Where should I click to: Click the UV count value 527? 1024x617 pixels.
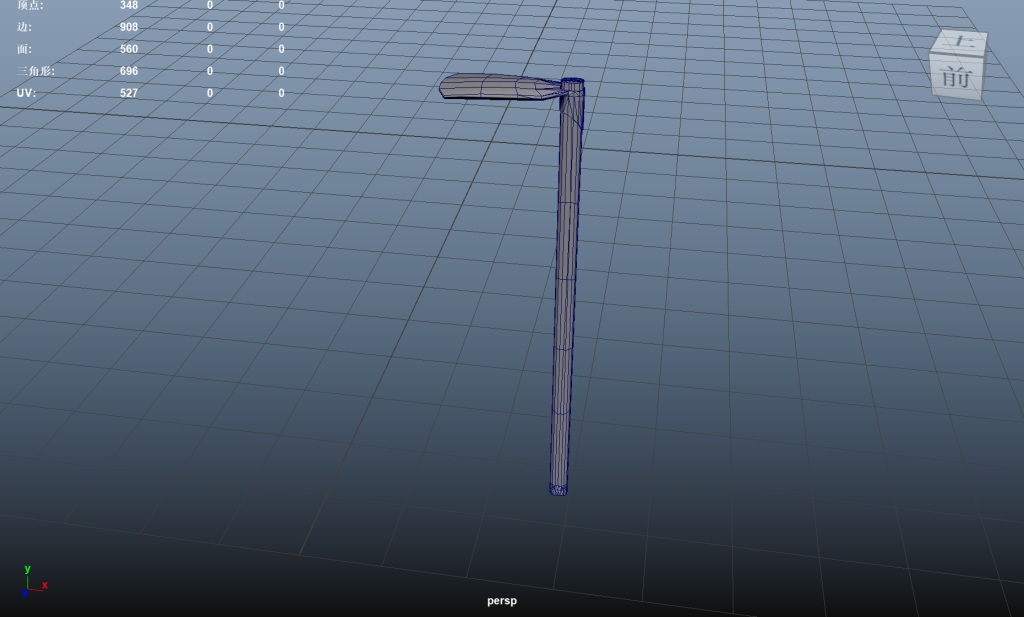coord(129,93)
